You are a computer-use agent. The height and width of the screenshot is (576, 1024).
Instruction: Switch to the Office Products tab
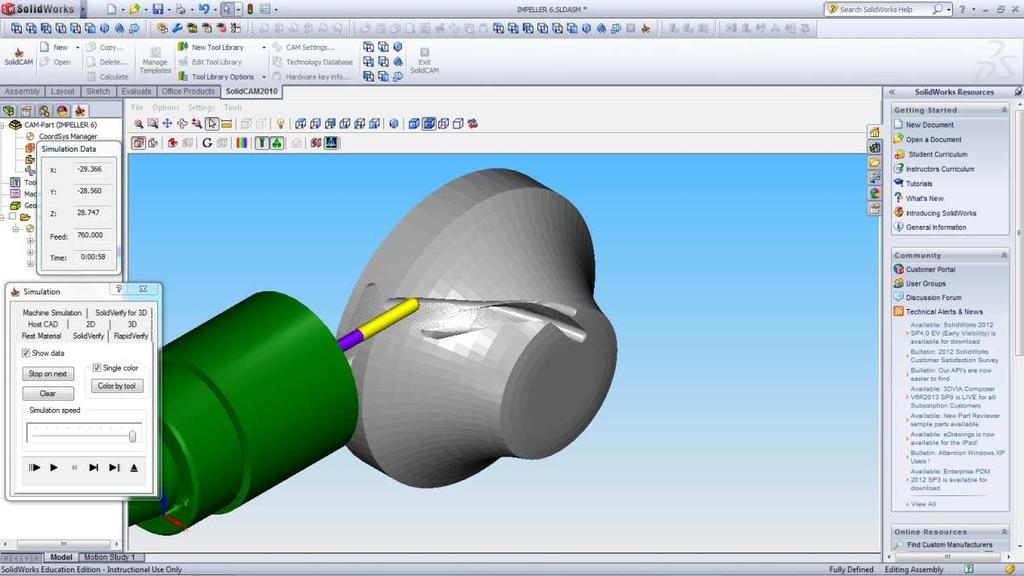tap(188, 91)
